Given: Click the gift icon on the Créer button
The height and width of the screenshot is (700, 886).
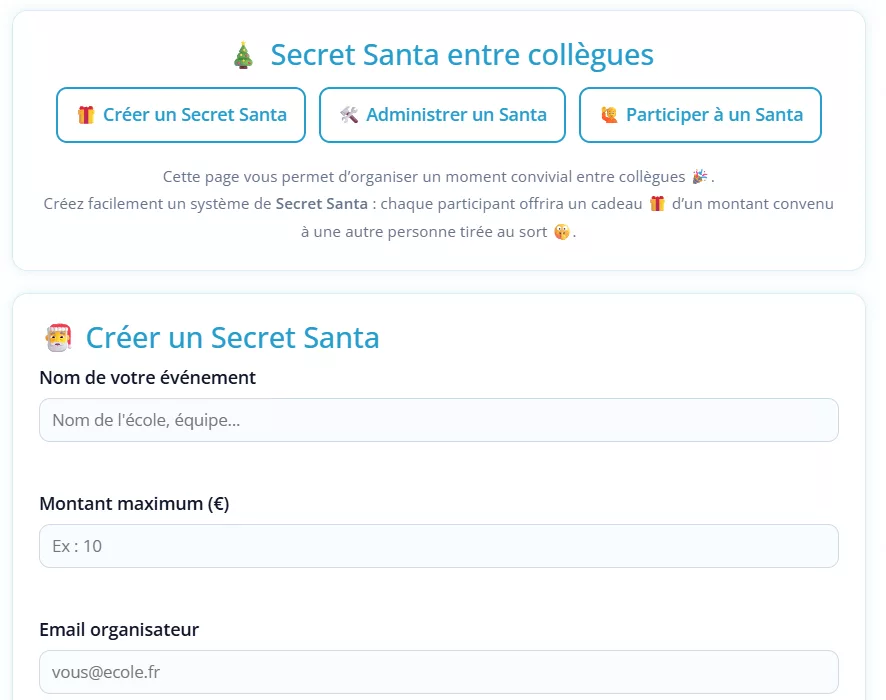Looking at the screenshot, I should pyautogui.click(x=86, y=115).
